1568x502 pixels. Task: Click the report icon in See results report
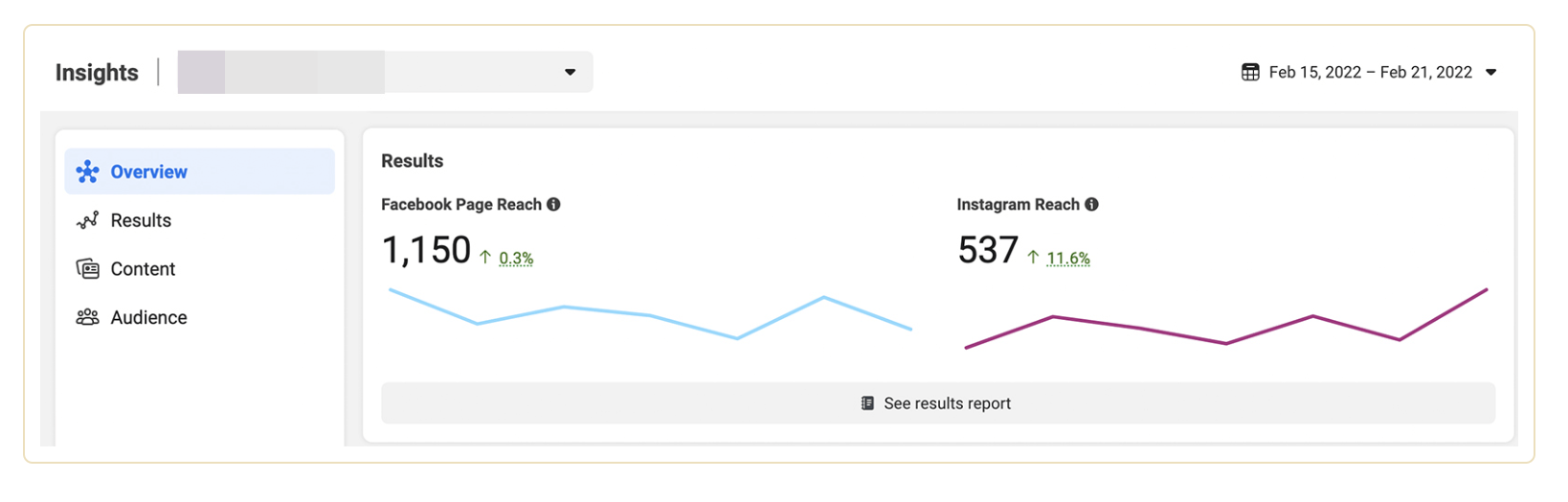point(867,403)
